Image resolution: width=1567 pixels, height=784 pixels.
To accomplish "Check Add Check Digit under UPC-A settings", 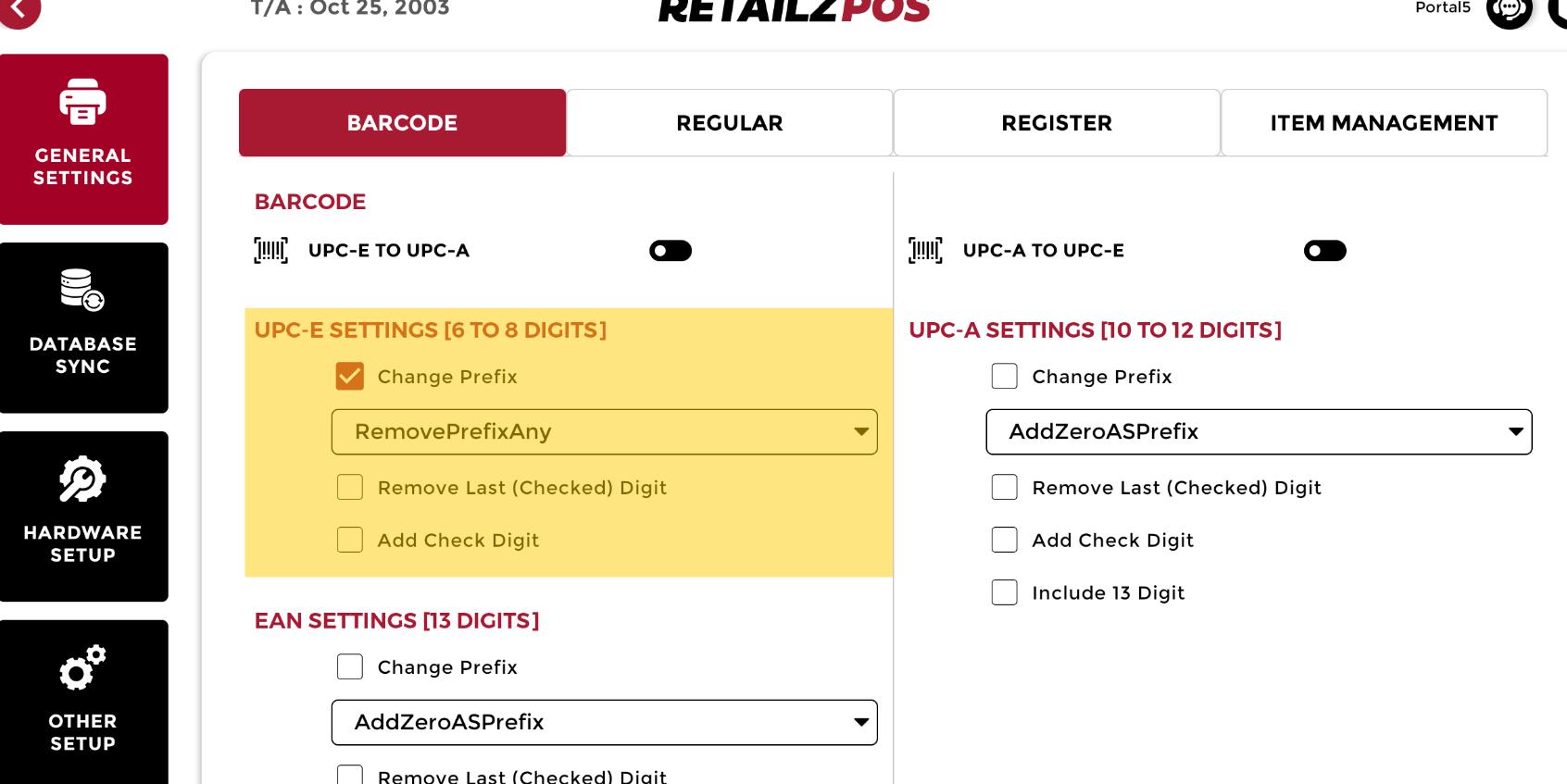I will point(1005,540).
